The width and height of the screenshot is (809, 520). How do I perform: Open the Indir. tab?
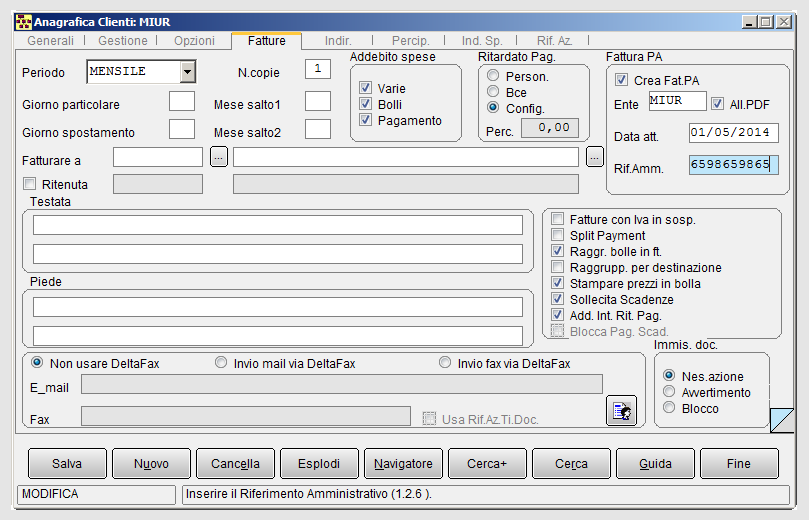[x=338, y=41]
